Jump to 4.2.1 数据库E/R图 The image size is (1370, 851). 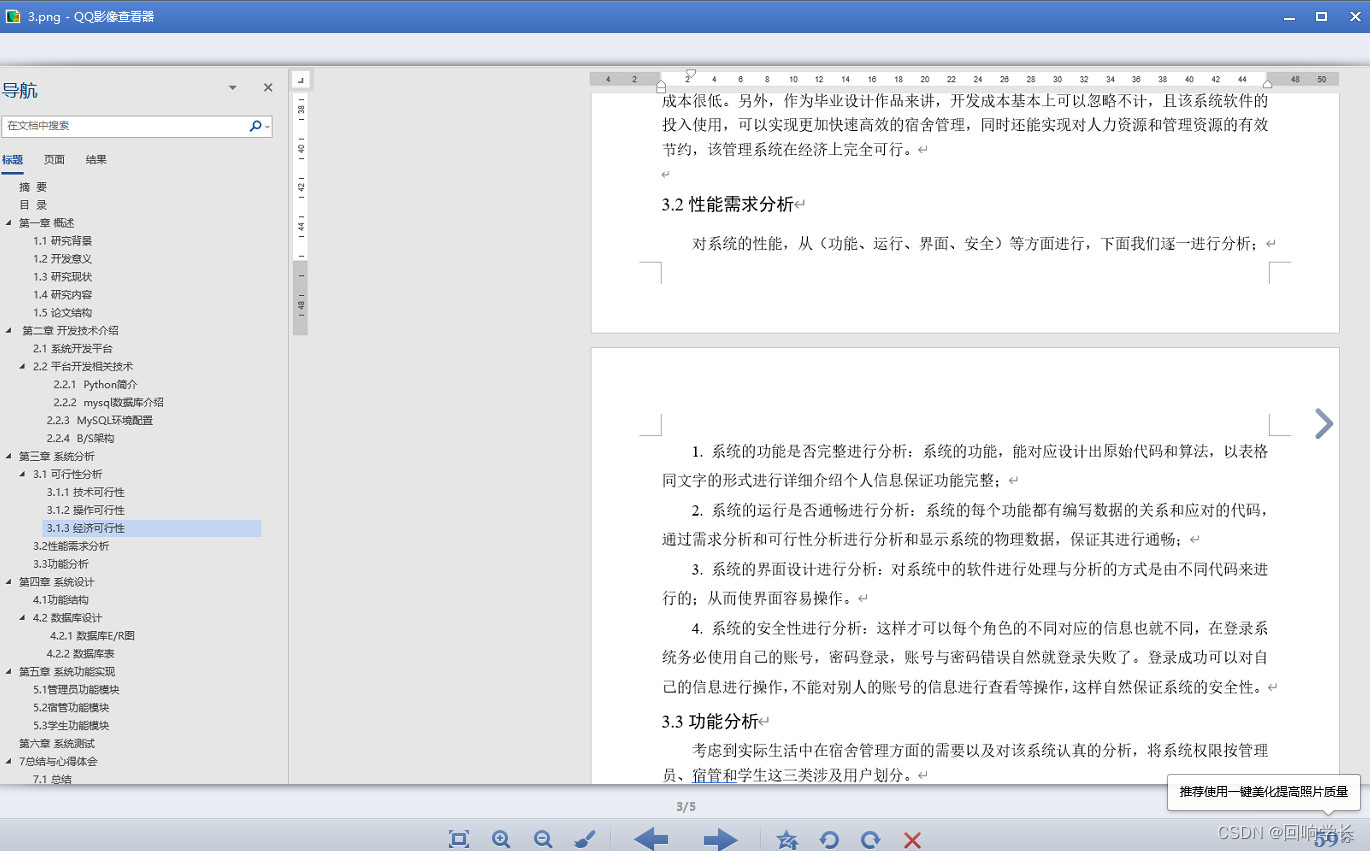(92, 637)
